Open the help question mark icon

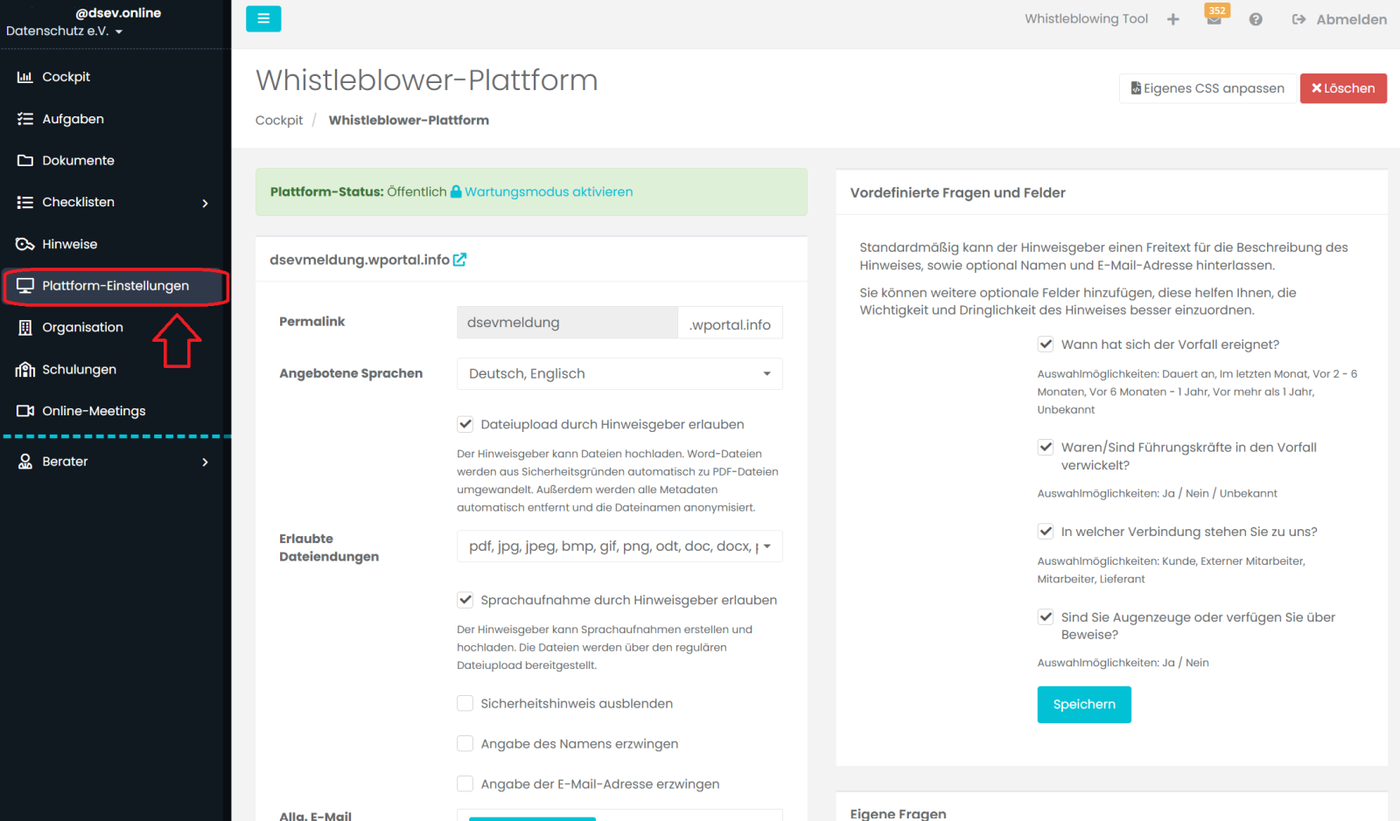[1256, 19]
